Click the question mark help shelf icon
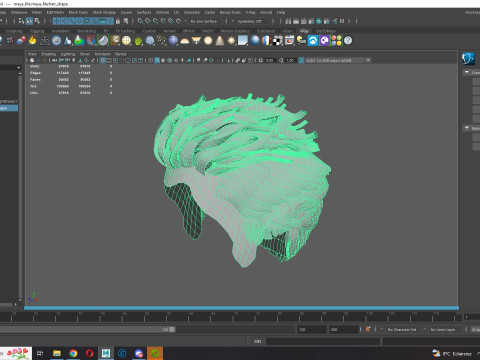This screenshot has width=480, height=360. (x=348, y=41)
